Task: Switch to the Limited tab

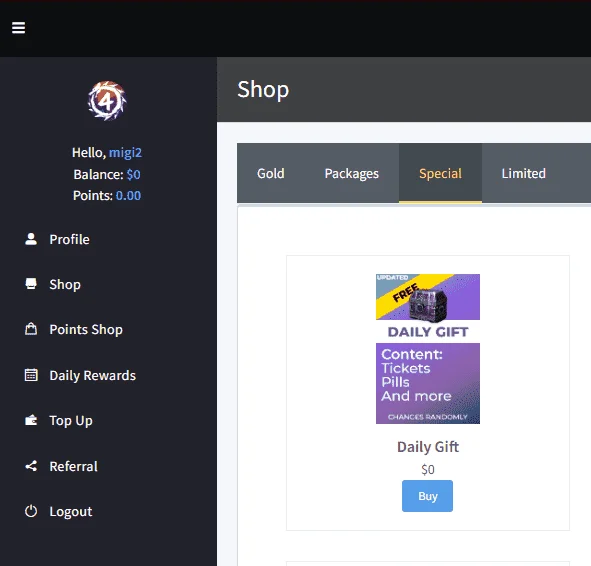Action: [524, 173]
